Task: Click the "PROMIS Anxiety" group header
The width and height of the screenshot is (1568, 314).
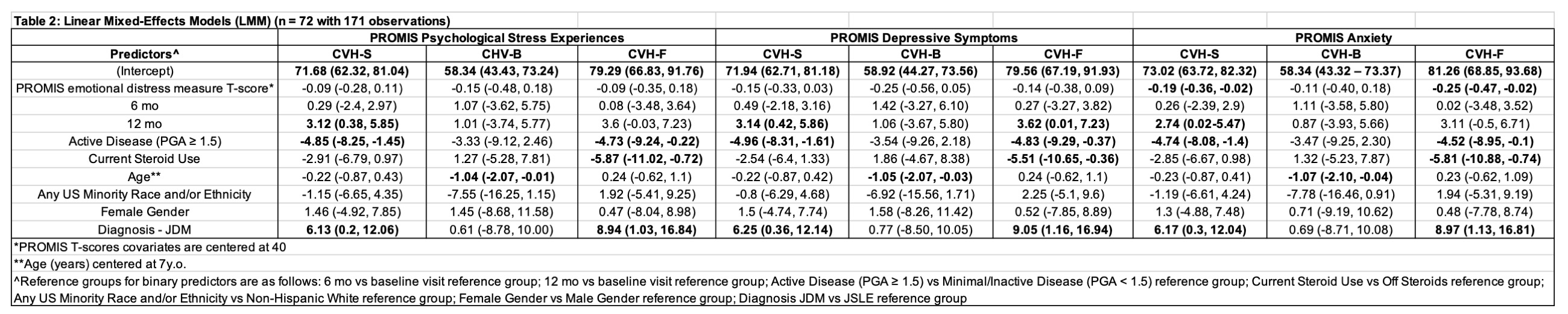Action: 1344,38
